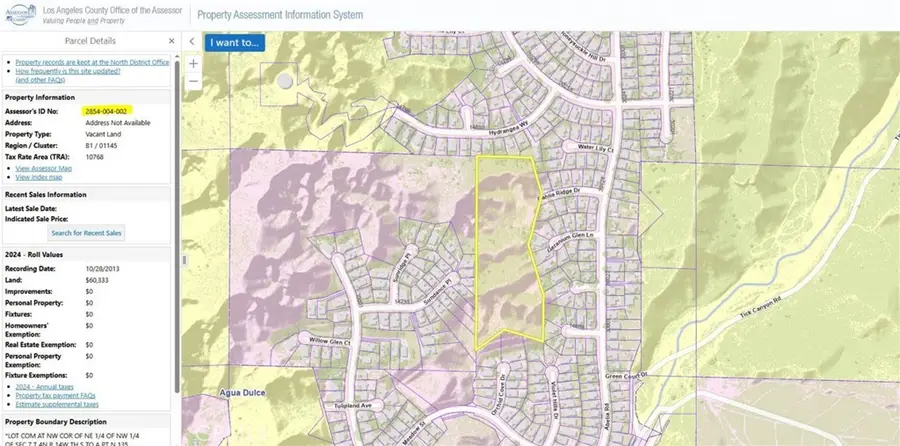Click the Assessor logo in the header
The width and height of the screenshot is (900, 446).
21,15
